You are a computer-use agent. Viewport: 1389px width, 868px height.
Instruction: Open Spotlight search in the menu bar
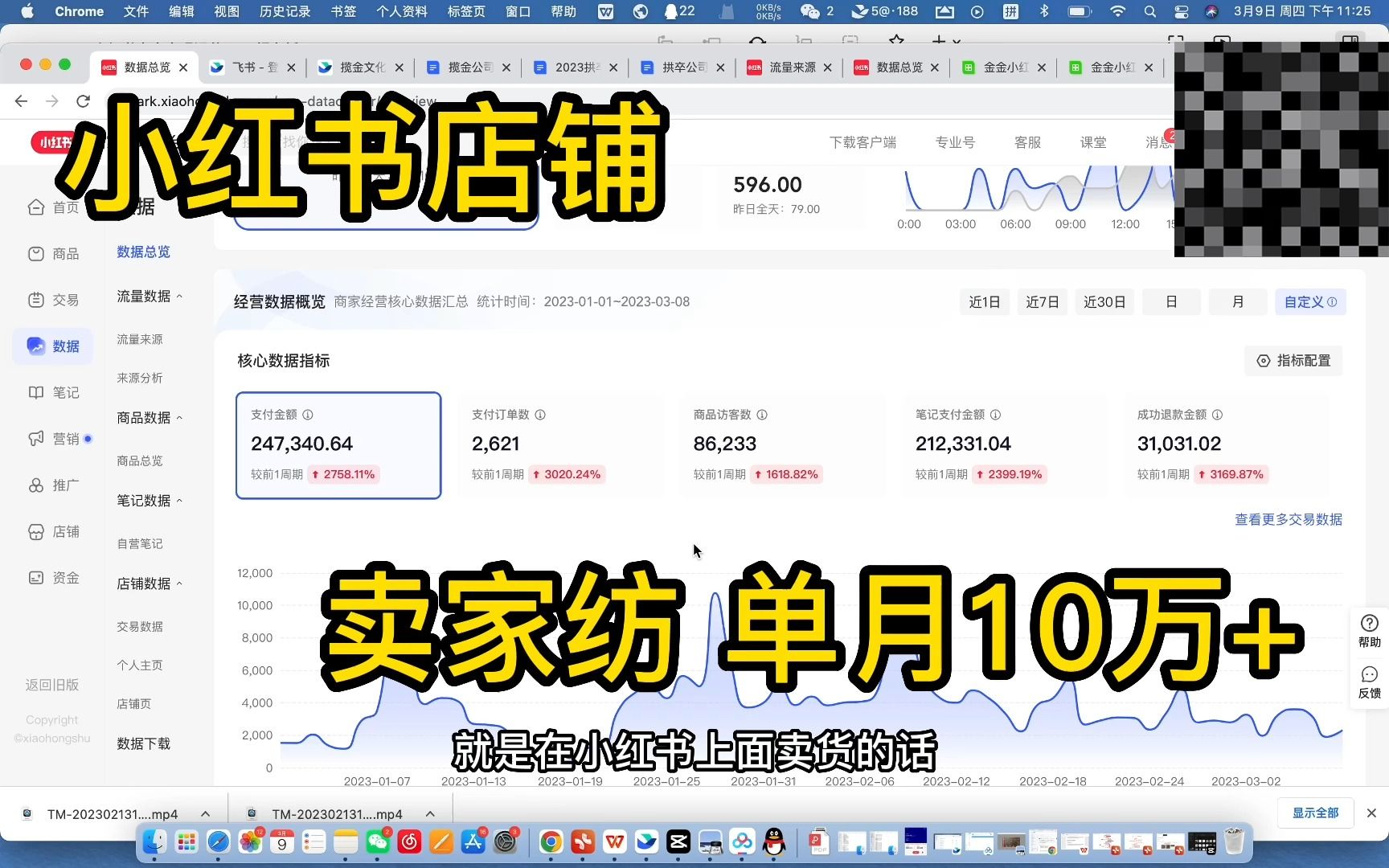pos(1150,11)
